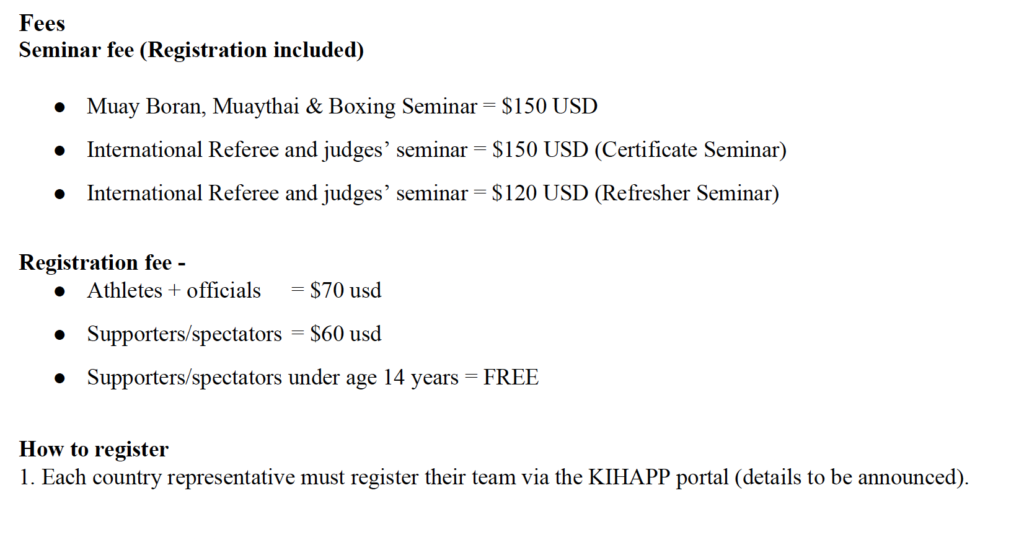
Task: Click the "(Refresher Seminar)" text
Action: point(686,193)
